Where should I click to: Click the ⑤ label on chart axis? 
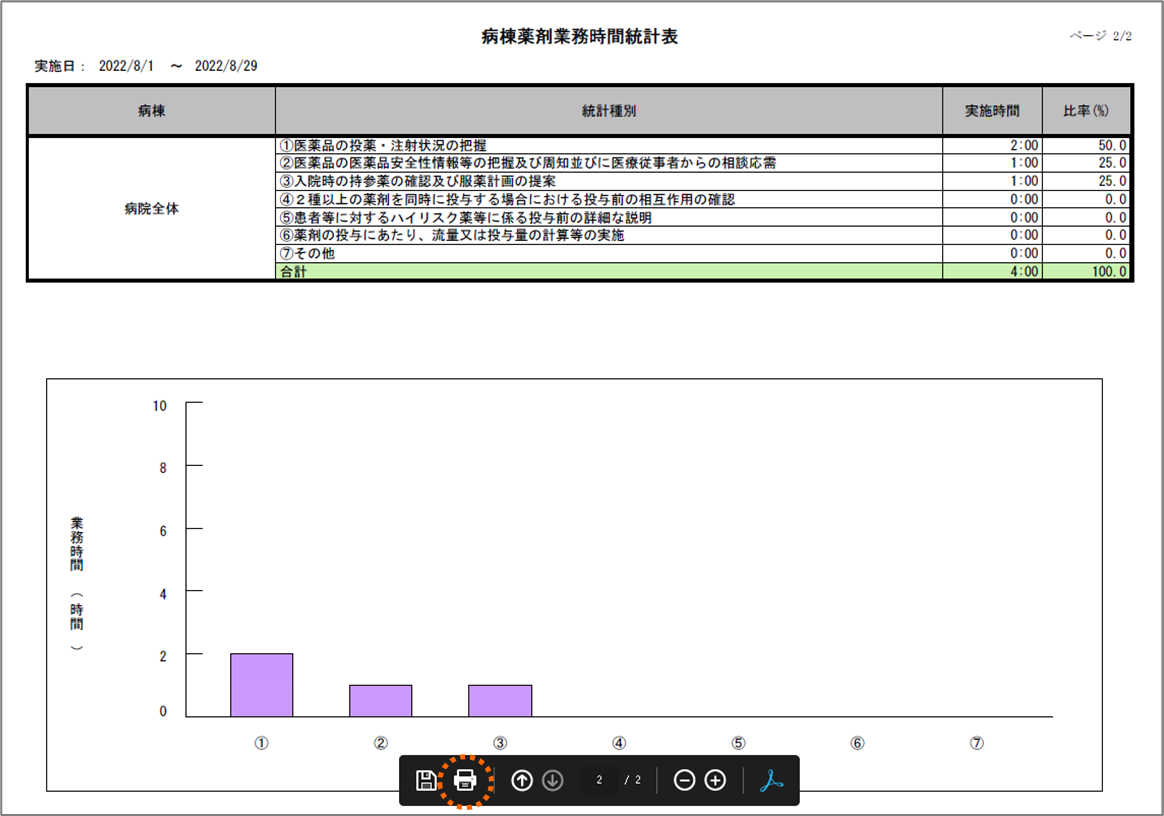(738, 743)
